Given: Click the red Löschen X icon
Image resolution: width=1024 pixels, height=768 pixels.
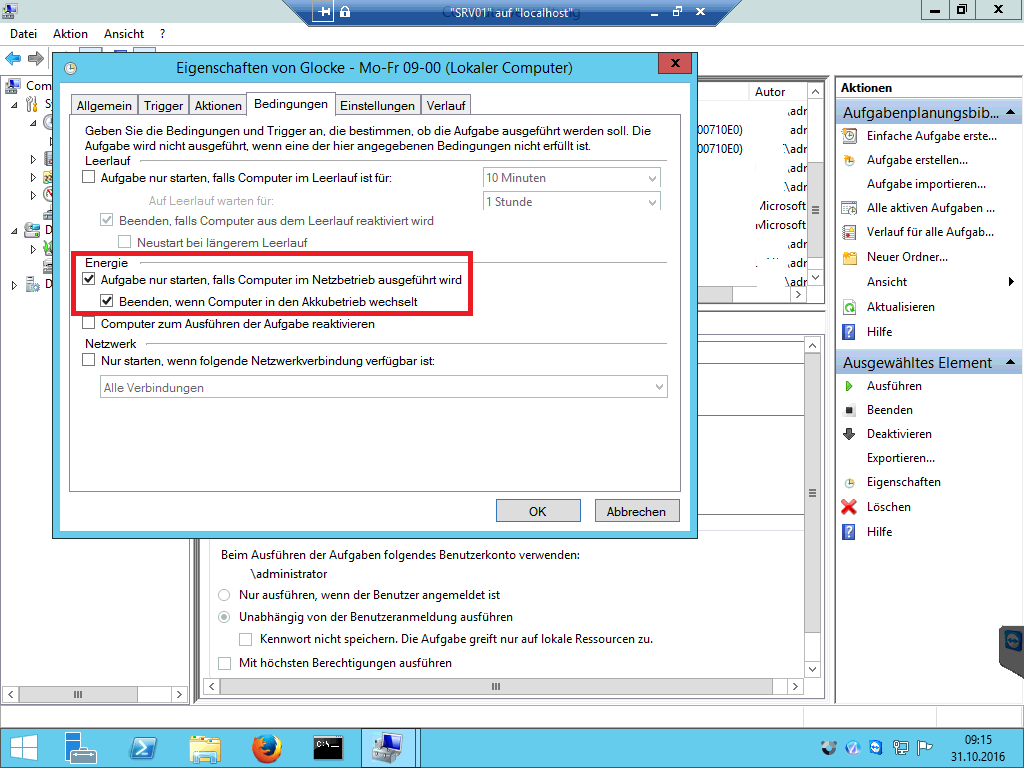Looking at the screenshot, I should click(849, 507).
